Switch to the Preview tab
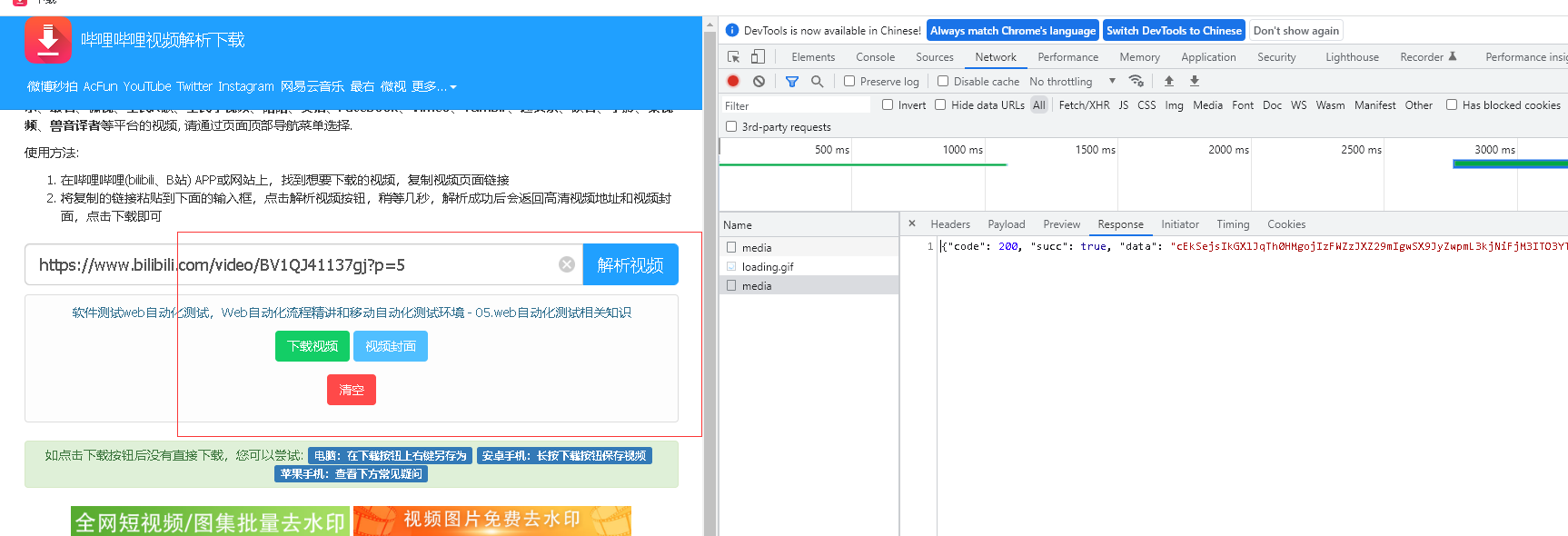The height and width of the screenshot is (536, 1568). tap(1062, 223)
